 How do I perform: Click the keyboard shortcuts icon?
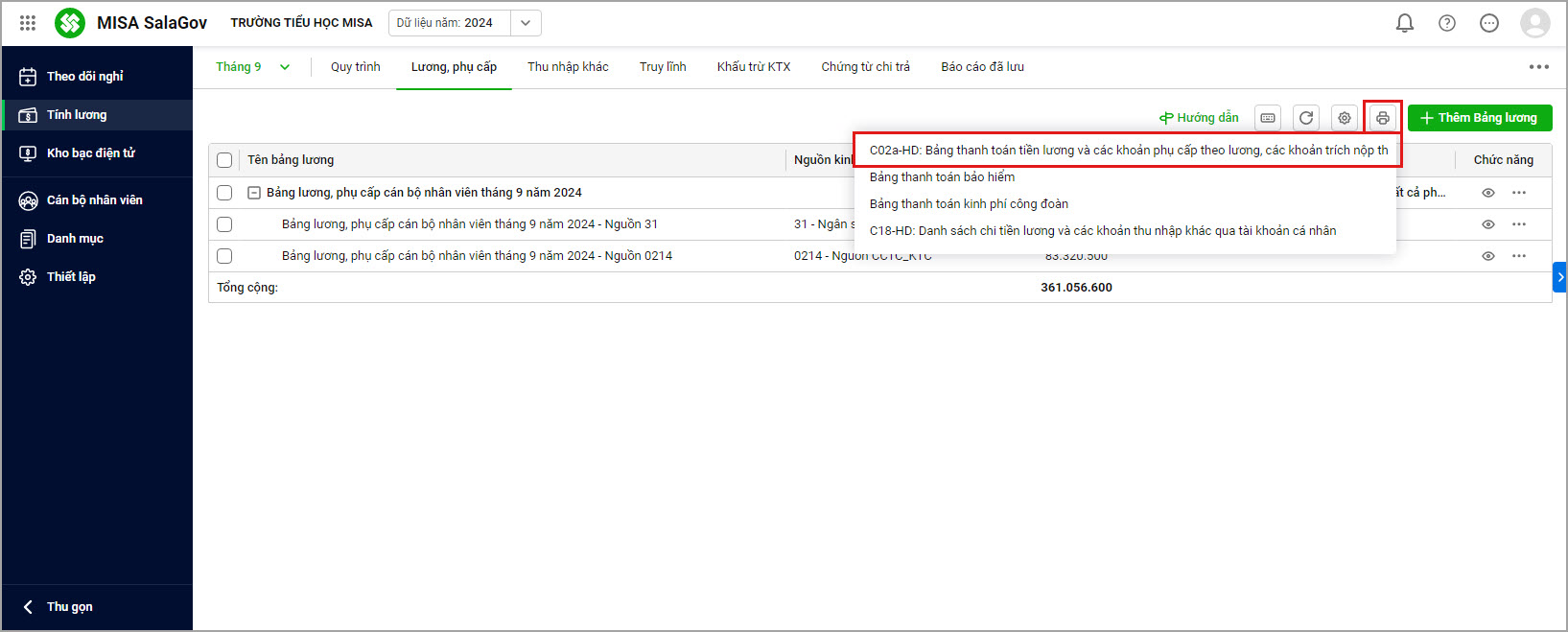coord(1268,118)
